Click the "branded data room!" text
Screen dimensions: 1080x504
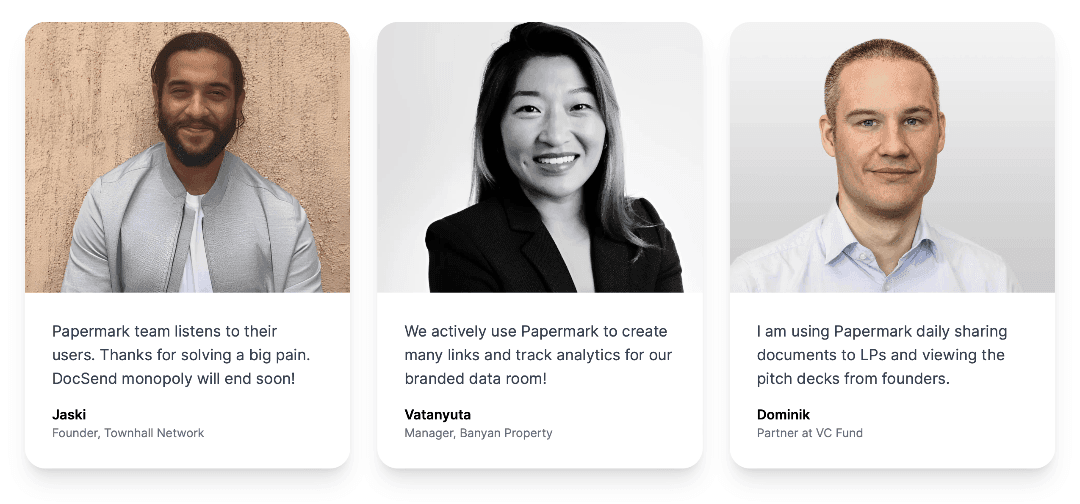click(475, 379)
